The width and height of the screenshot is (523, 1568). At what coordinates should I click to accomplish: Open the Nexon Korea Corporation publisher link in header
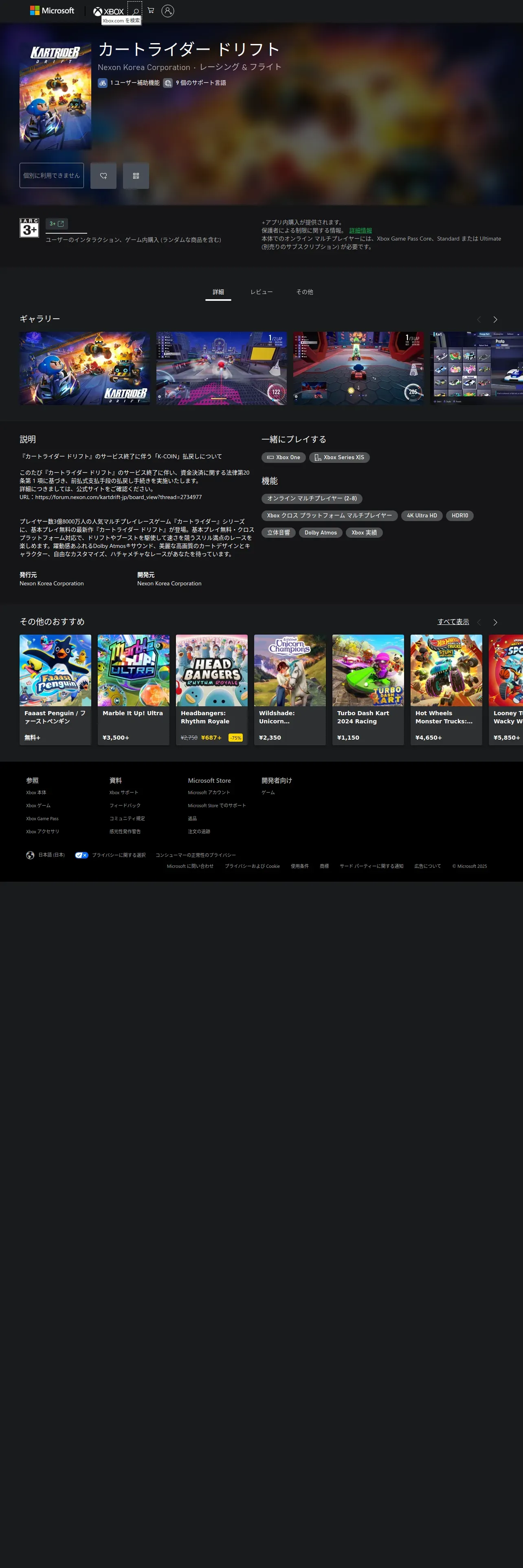pyautogui.click(x=144, y=68)
